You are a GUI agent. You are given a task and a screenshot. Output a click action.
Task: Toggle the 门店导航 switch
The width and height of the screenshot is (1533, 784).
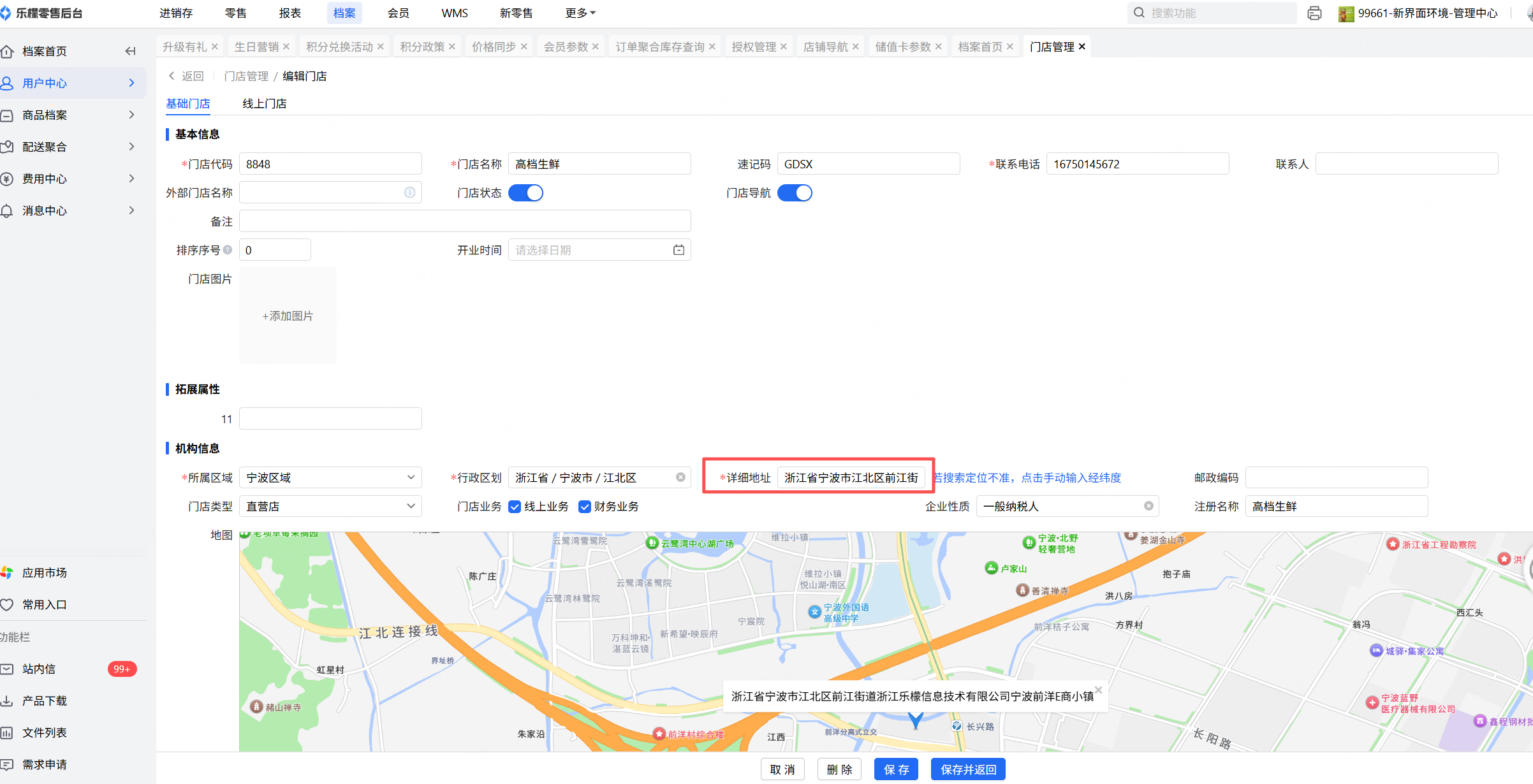click(x=795, y=192)
